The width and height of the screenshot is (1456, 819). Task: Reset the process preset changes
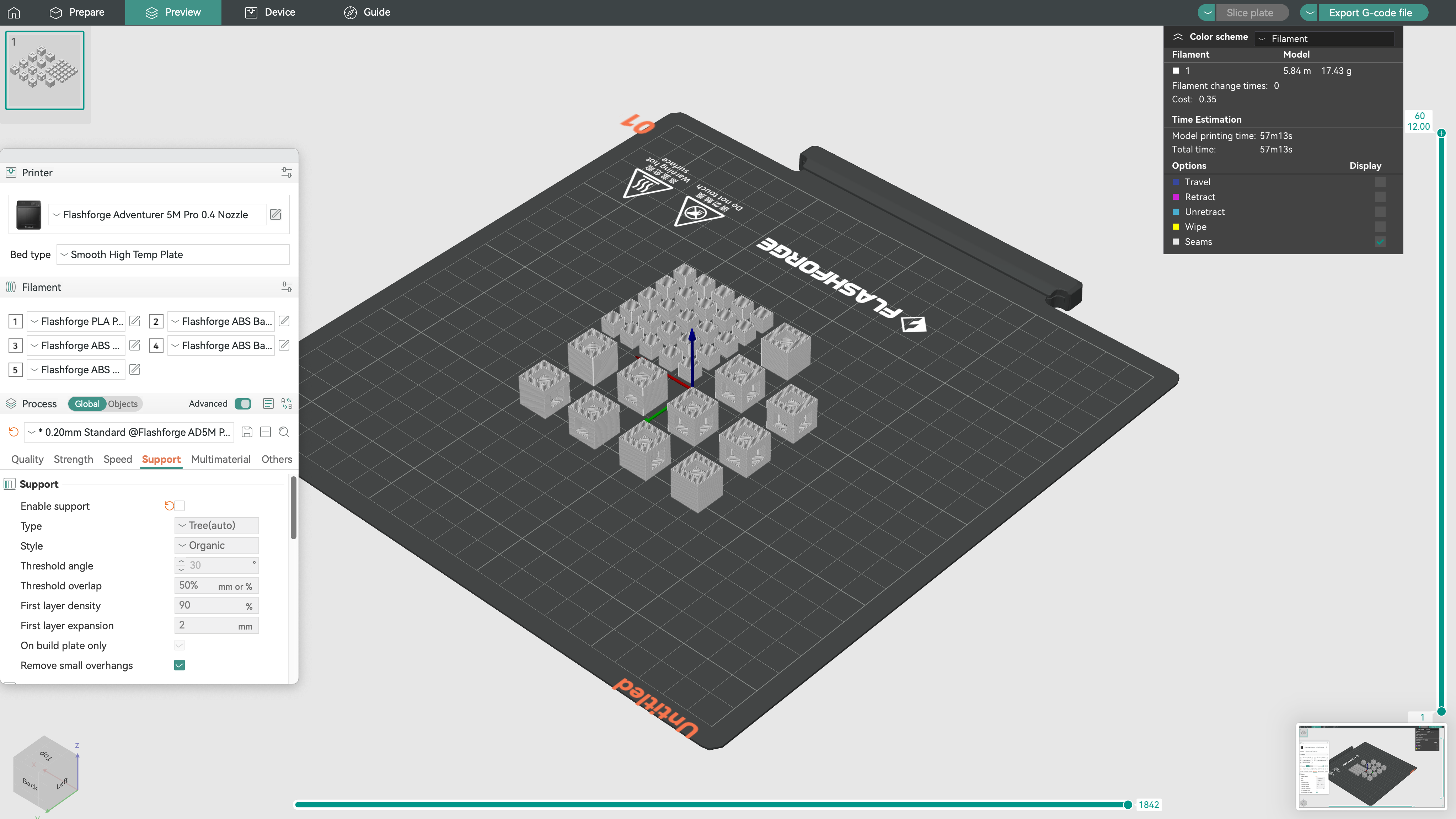tap(14, 432)
